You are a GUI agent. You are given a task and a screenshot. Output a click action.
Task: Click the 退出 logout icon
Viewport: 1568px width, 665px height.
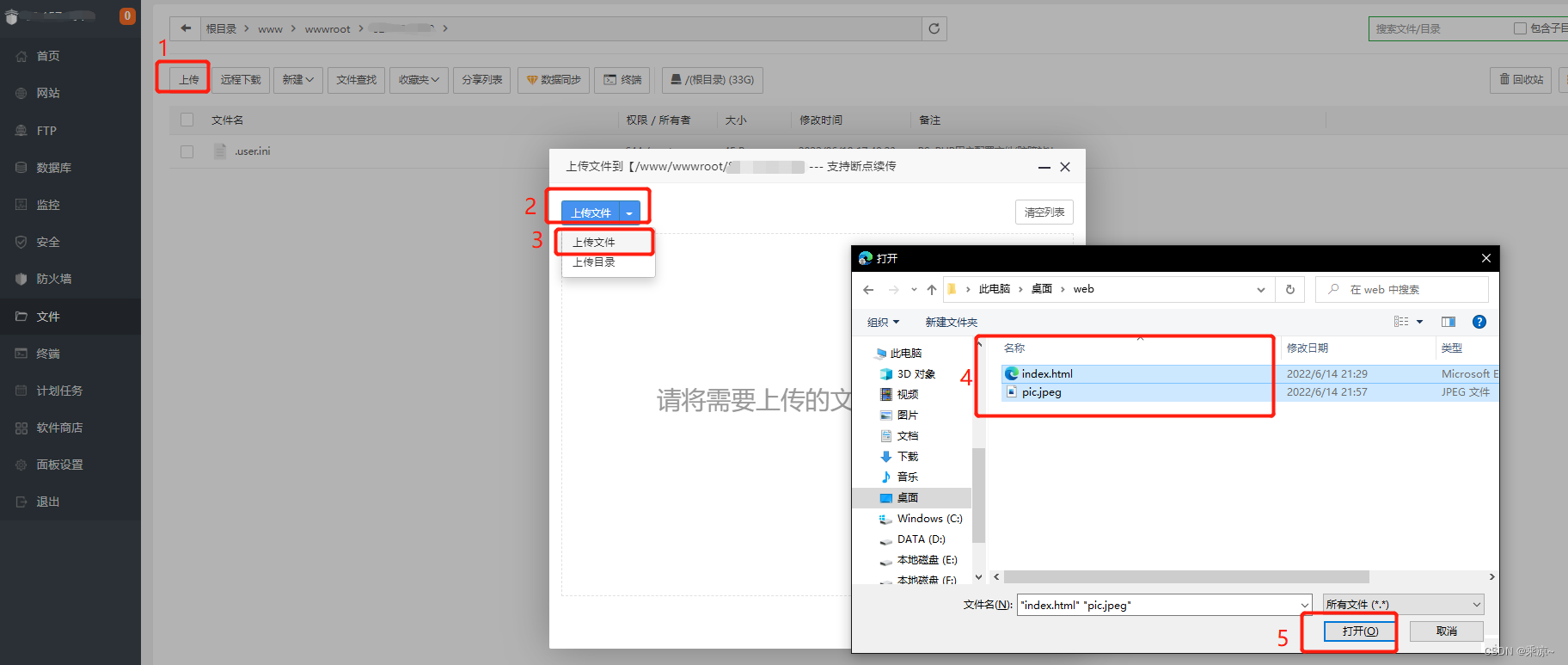(x=21, y=502)
